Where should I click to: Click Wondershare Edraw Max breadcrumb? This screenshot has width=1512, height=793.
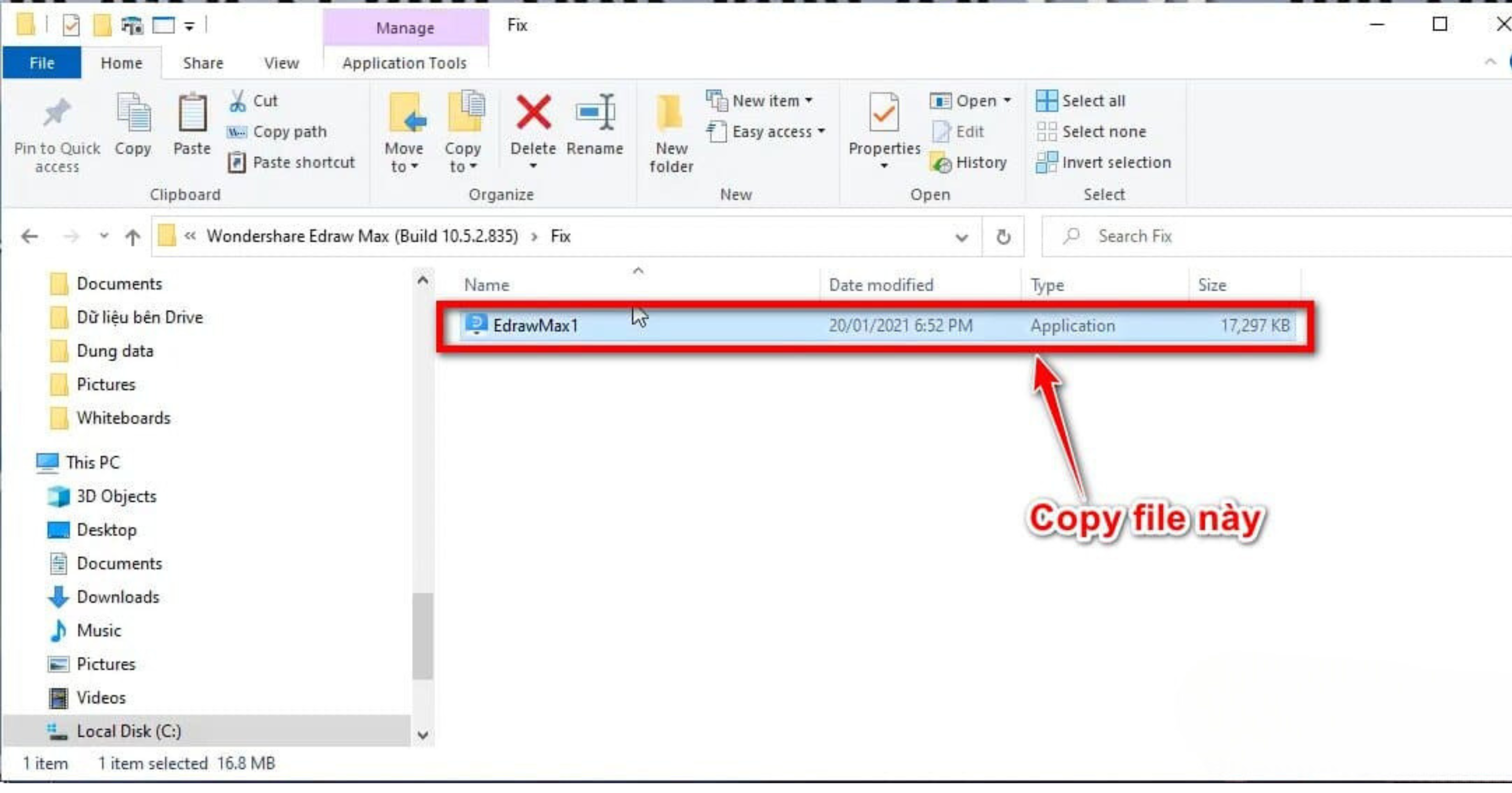click(x=362, y=236)
